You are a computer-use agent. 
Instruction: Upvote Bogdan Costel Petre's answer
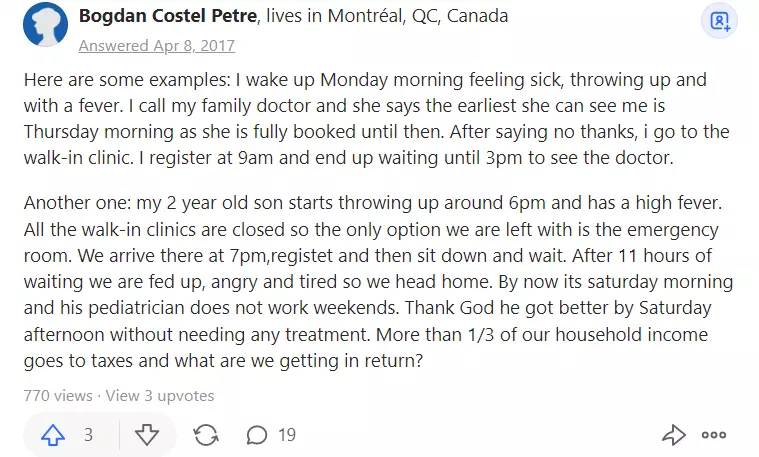[x=53, y=435]
